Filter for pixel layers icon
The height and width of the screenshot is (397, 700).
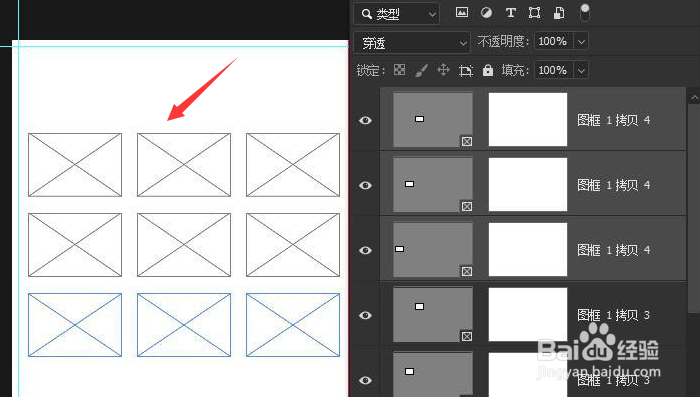(462, 13)
